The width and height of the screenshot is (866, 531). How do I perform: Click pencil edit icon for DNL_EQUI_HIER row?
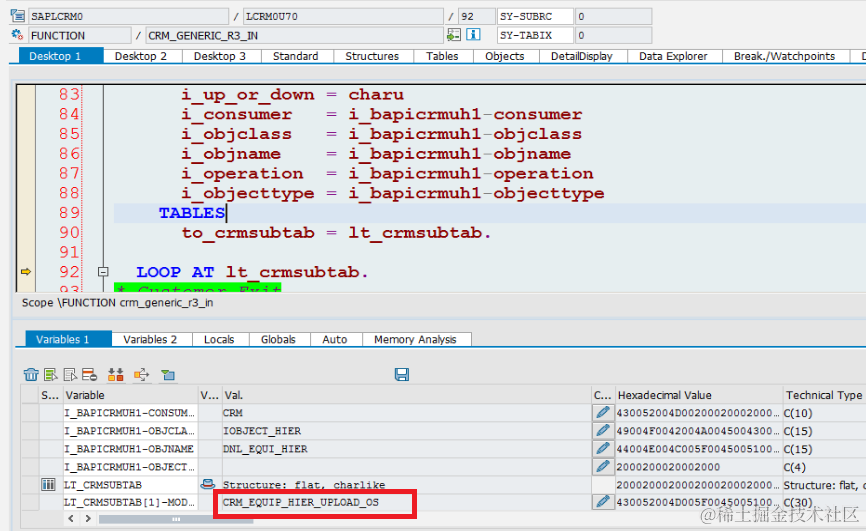coord(603,448)
